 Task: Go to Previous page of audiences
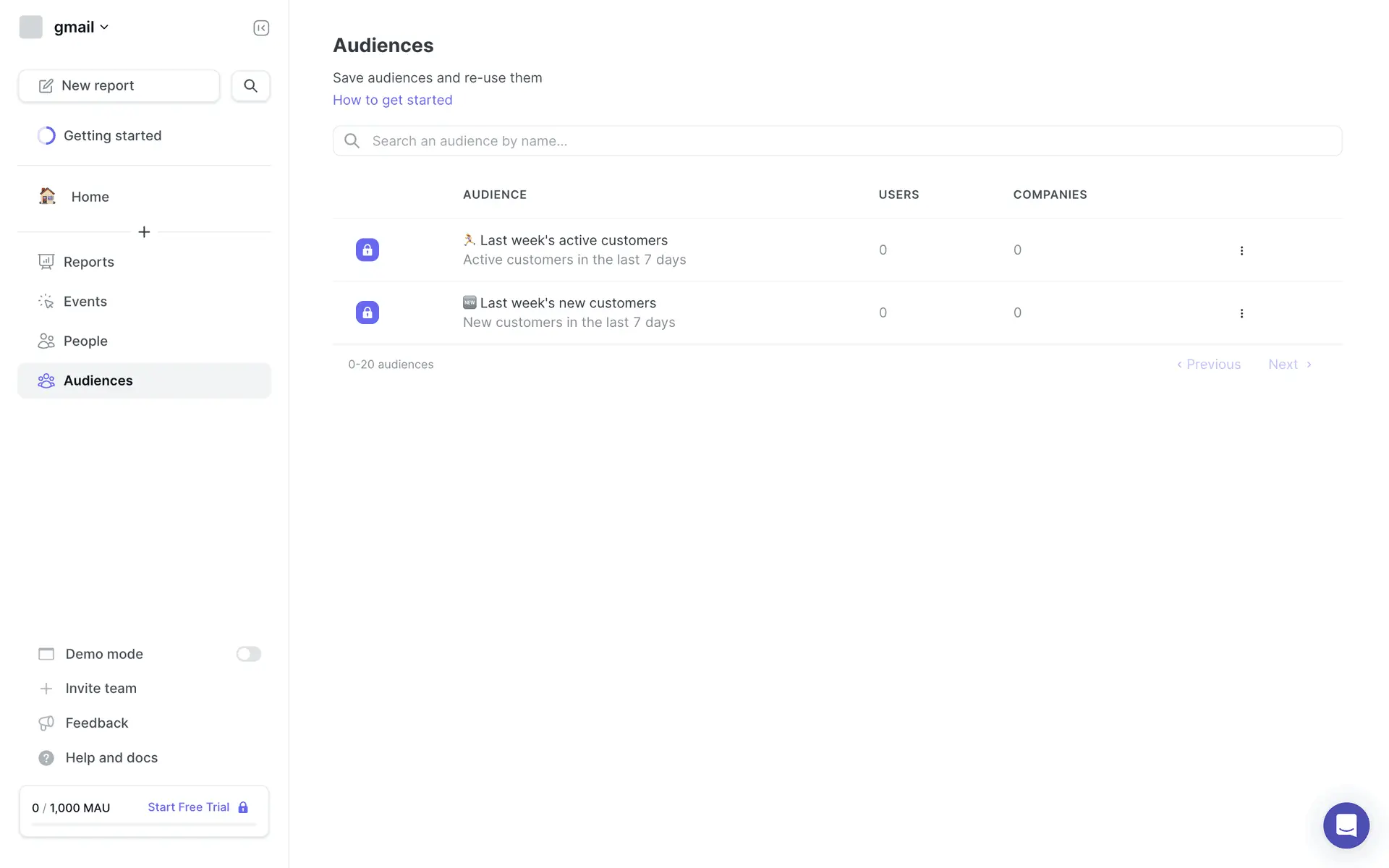[x=1208, y=365]
